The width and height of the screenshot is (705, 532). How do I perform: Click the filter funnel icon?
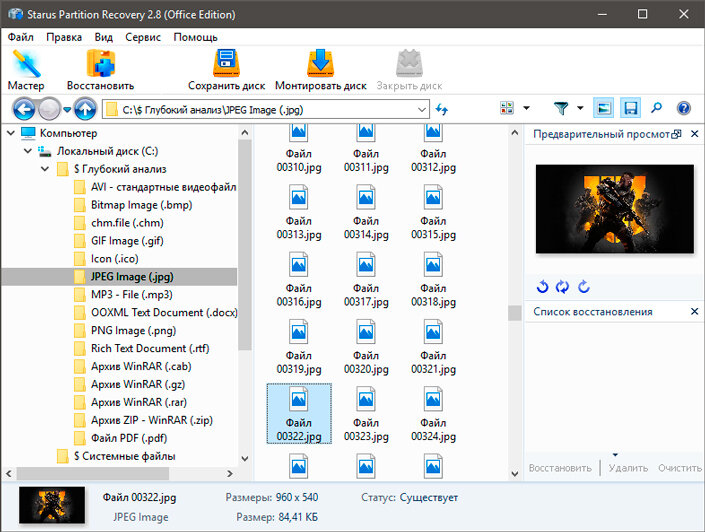tap(561, 108)
